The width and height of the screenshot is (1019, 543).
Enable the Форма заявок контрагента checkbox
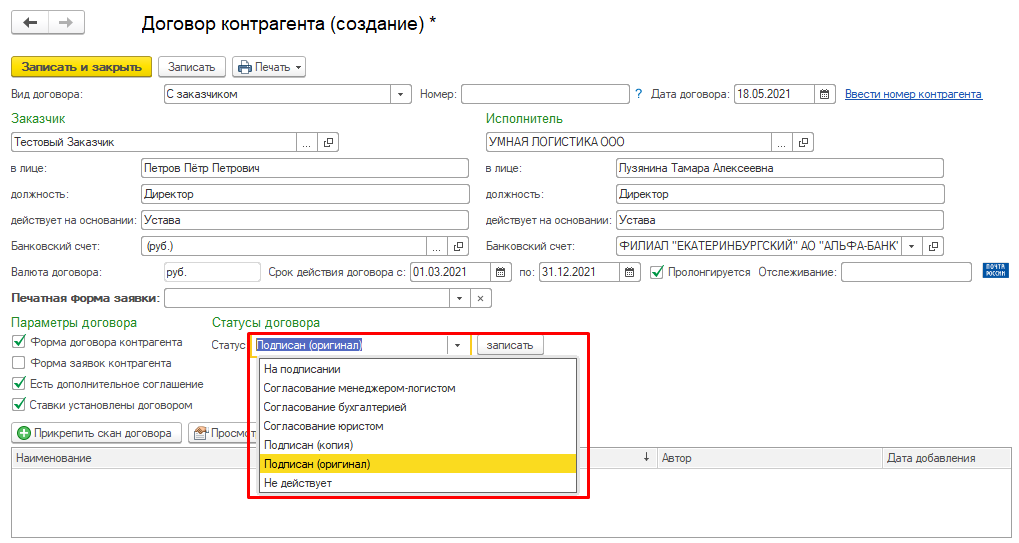(19, 362)
